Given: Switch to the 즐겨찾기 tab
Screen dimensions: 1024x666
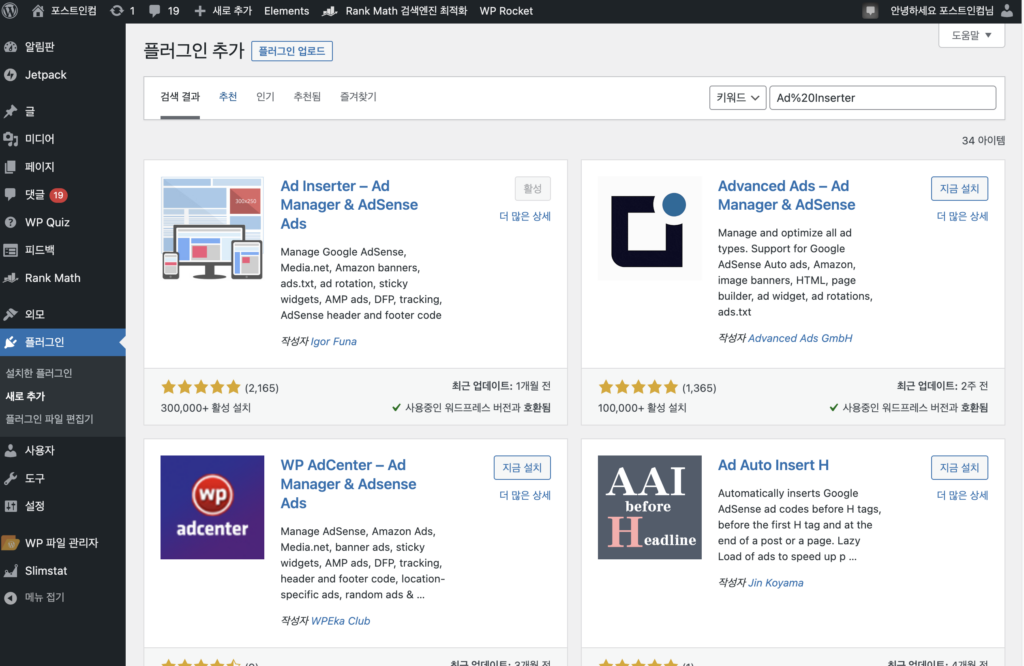Looking at the screenshot, I should [358, 97].
